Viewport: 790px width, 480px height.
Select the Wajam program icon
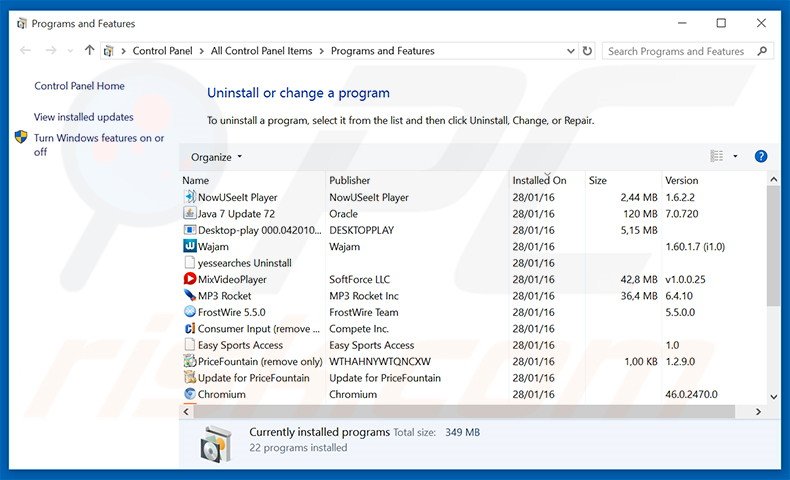pos(190,246)
